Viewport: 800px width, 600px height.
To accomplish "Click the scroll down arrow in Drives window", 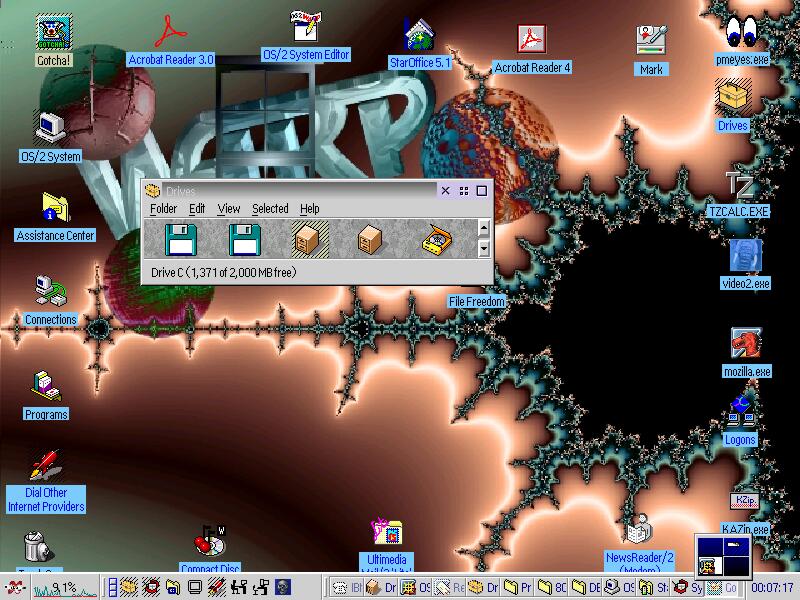I will (x=484, y=249).
